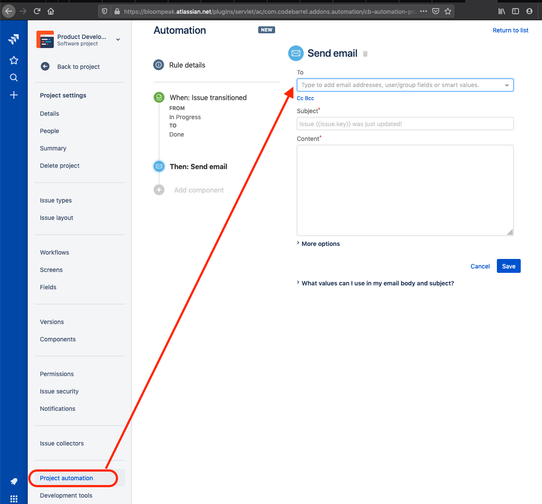This screenshot has height=504, width=542.
Task: Click the browser forward arrow button
Action: click(x=23, y=11)
